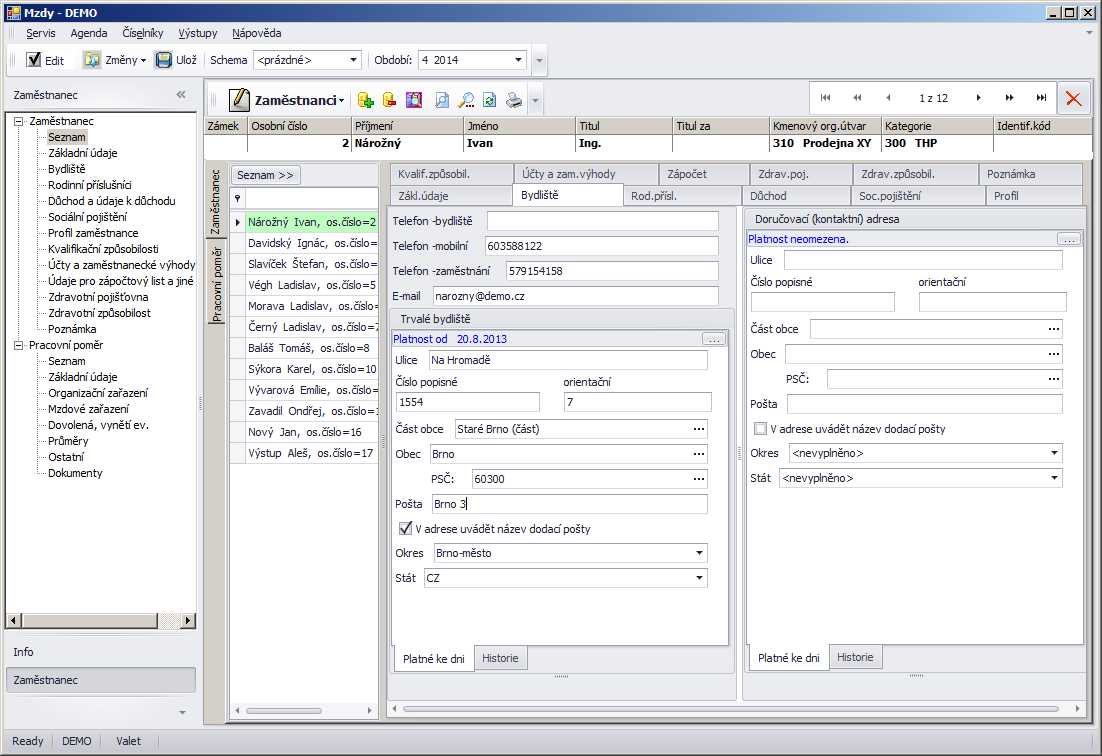Click the red X close panel icon

coord(1074,98)
